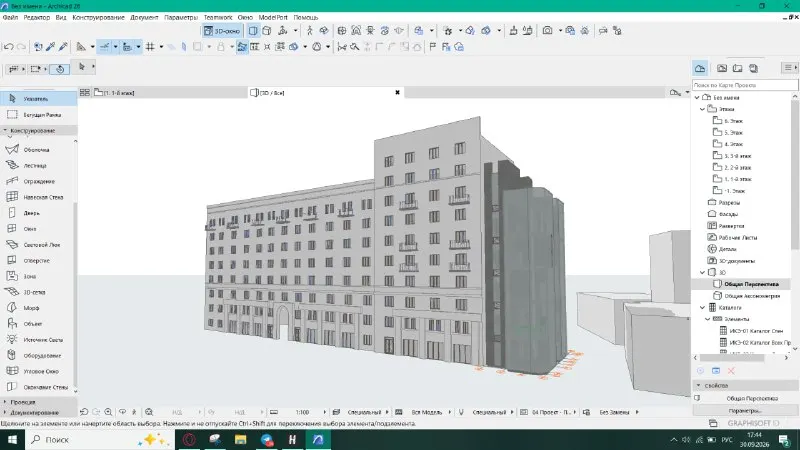
Task: Toggle the highlighted perspective view icon
Action: [253, 31]
